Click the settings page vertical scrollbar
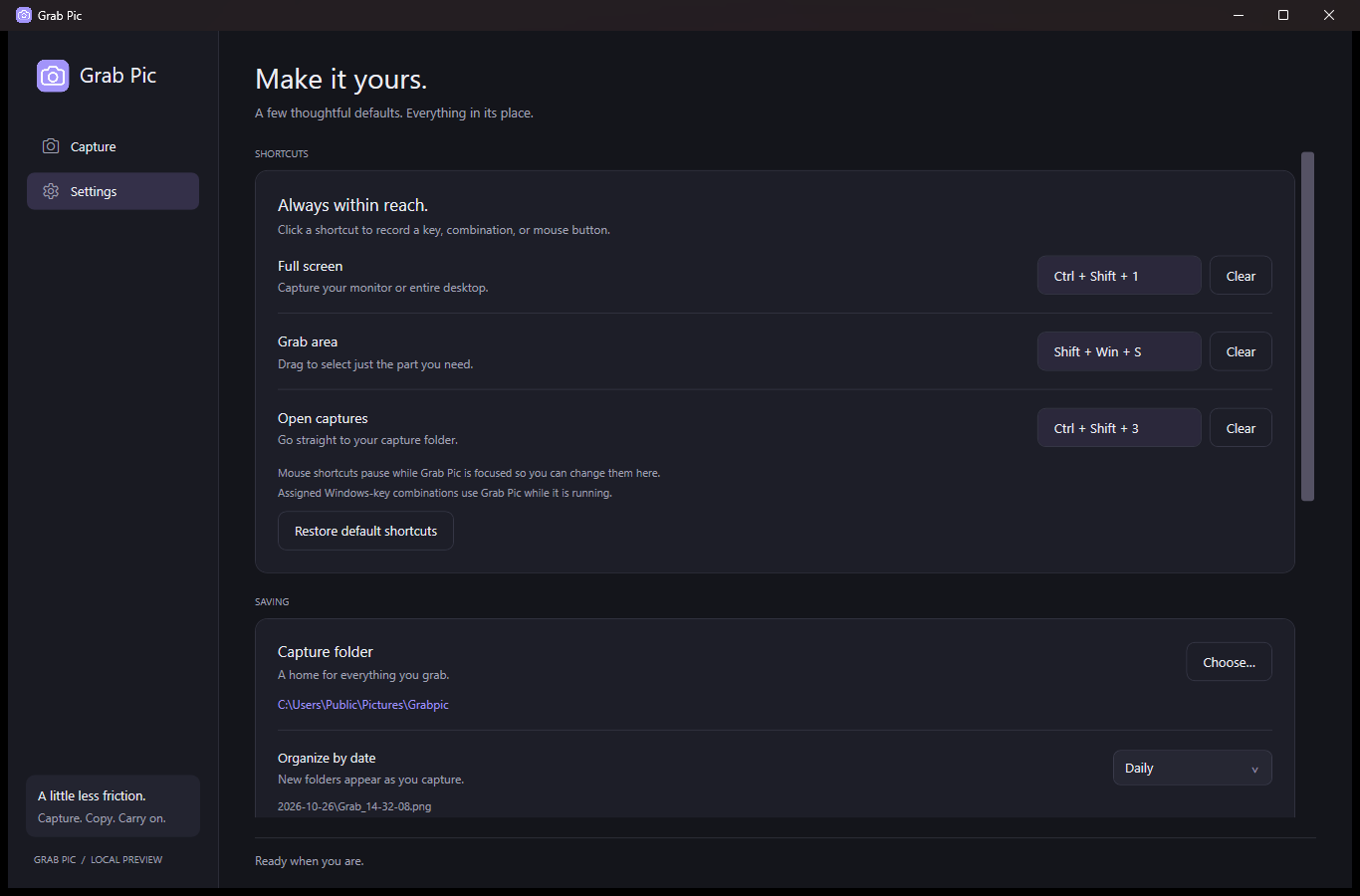Image resolution: width=1360 pixels, height=896 pixels. (1308, 327)
